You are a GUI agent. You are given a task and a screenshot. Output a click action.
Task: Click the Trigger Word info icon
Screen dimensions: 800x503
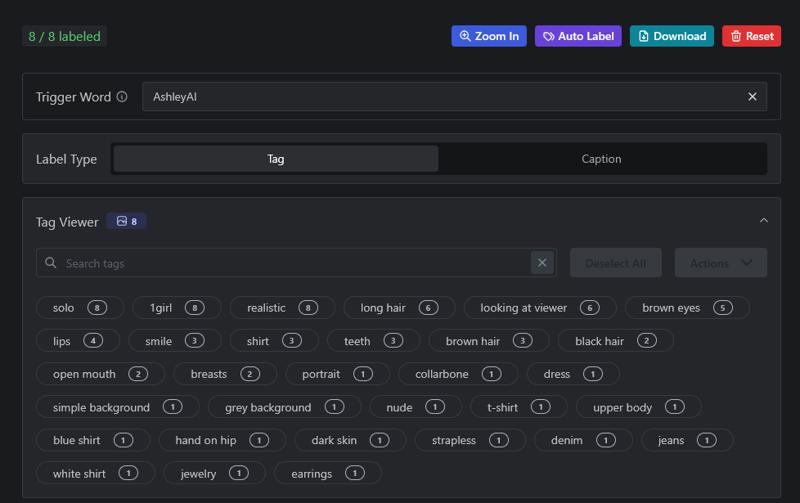coord(122,97)
